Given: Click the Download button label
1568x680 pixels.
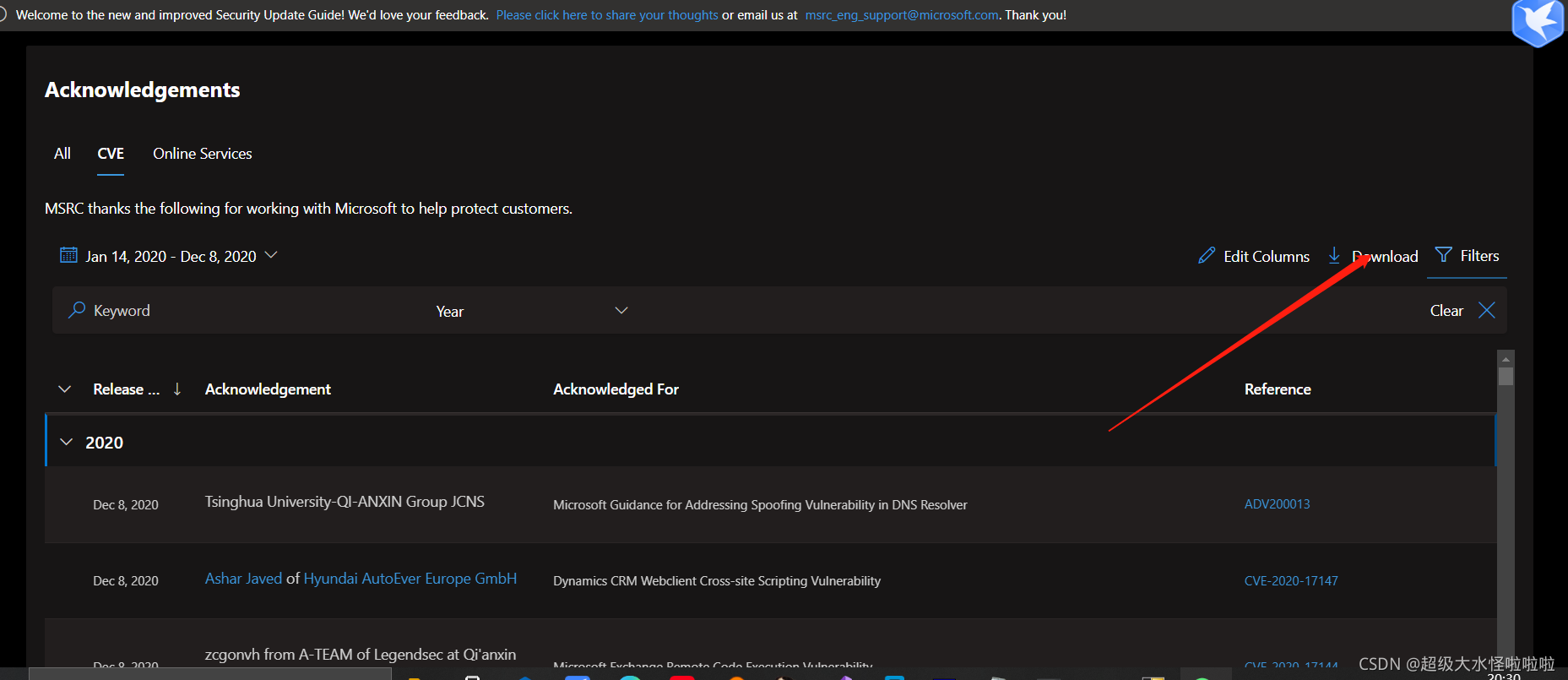Looking at the screenshot, I should click(x=1385, y=256).
